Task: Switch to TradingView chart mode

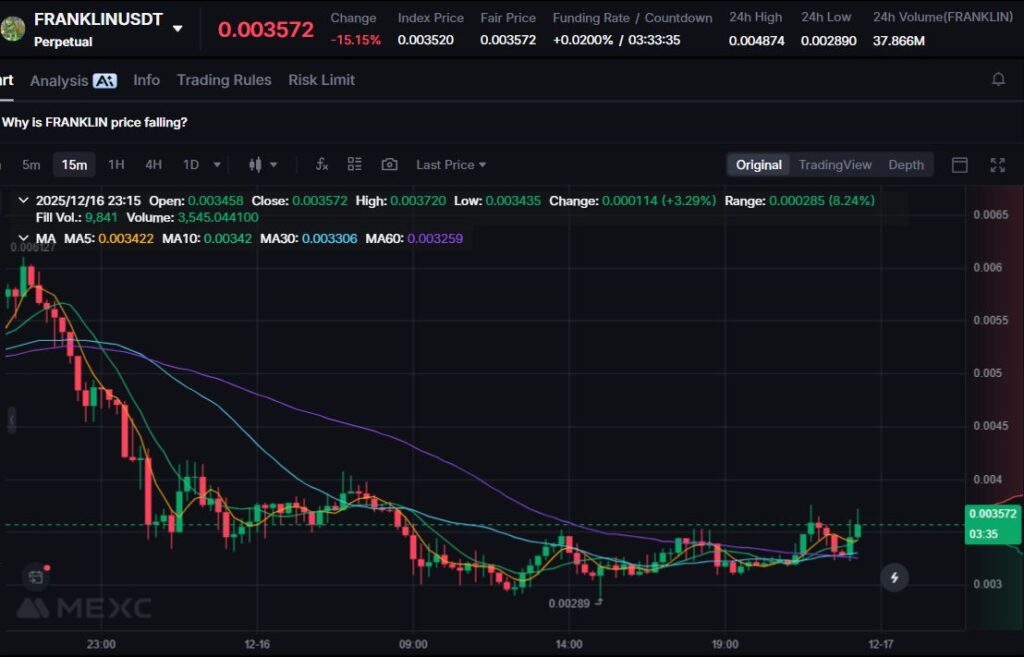Action: coord(834,165)
